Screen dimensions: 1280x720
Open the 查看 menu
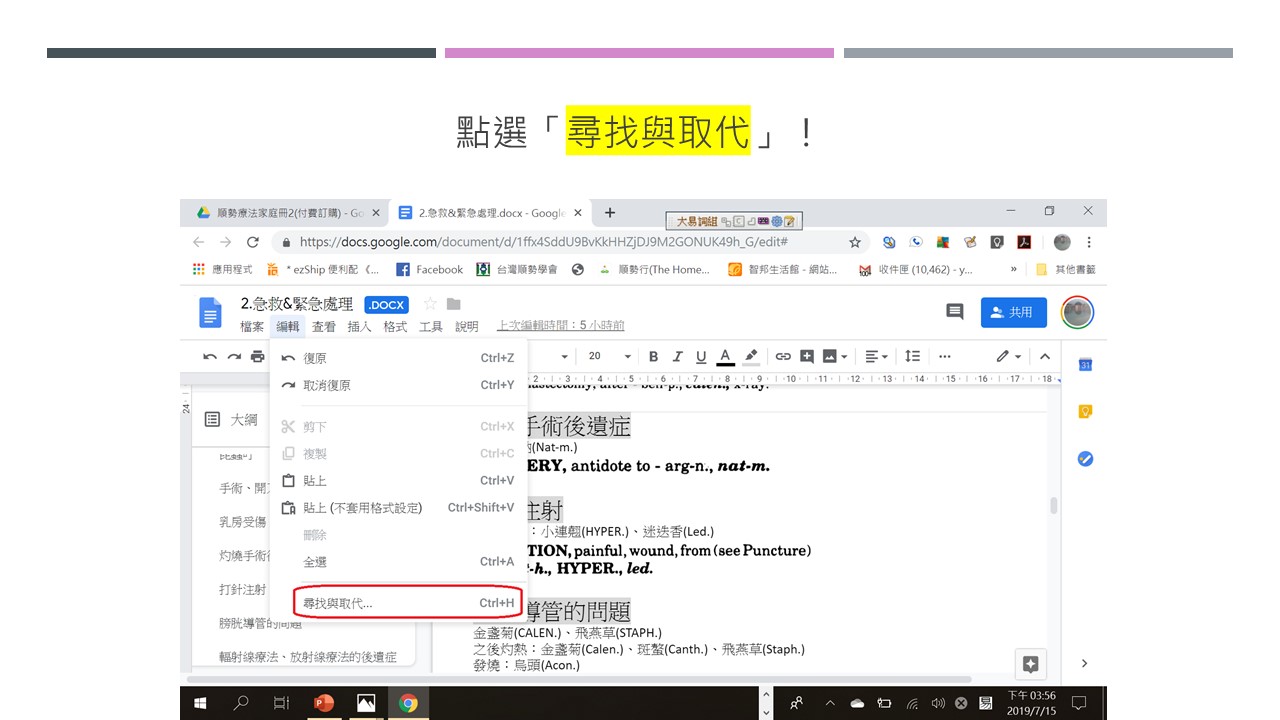[323, 327]
